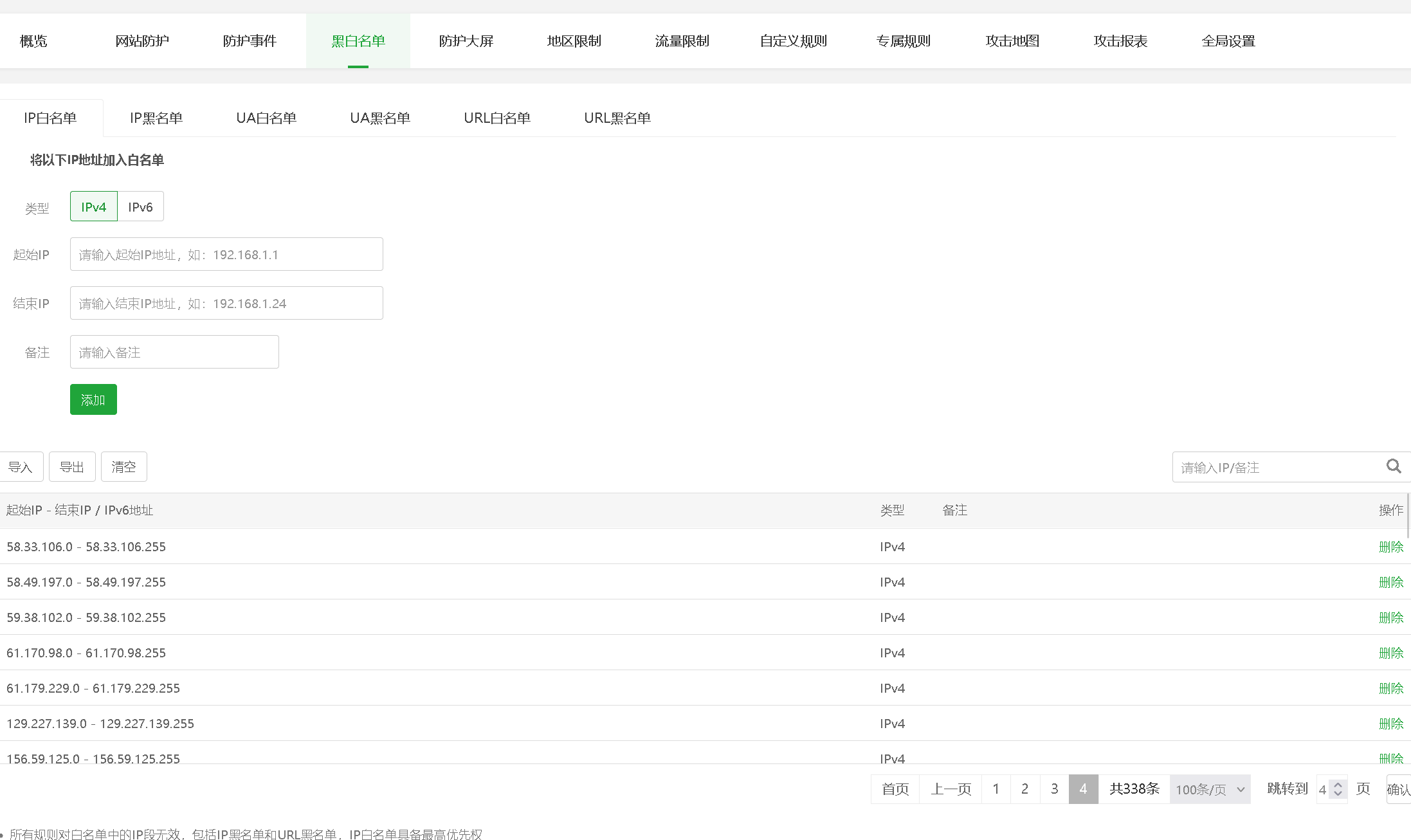Focus the 起始IP input field

(226, 254)
